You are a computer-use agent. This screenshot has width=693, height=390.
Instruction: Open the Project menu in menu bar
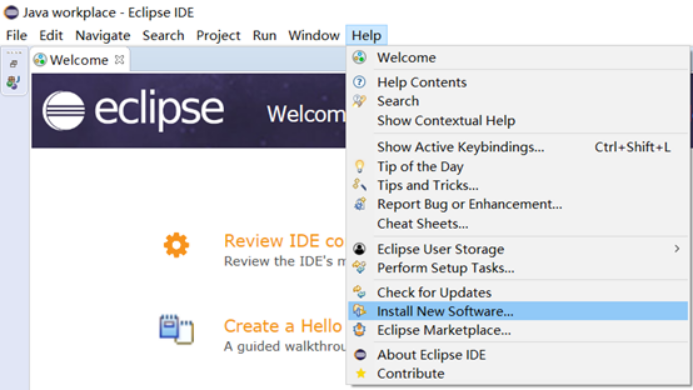click(218, 35)
